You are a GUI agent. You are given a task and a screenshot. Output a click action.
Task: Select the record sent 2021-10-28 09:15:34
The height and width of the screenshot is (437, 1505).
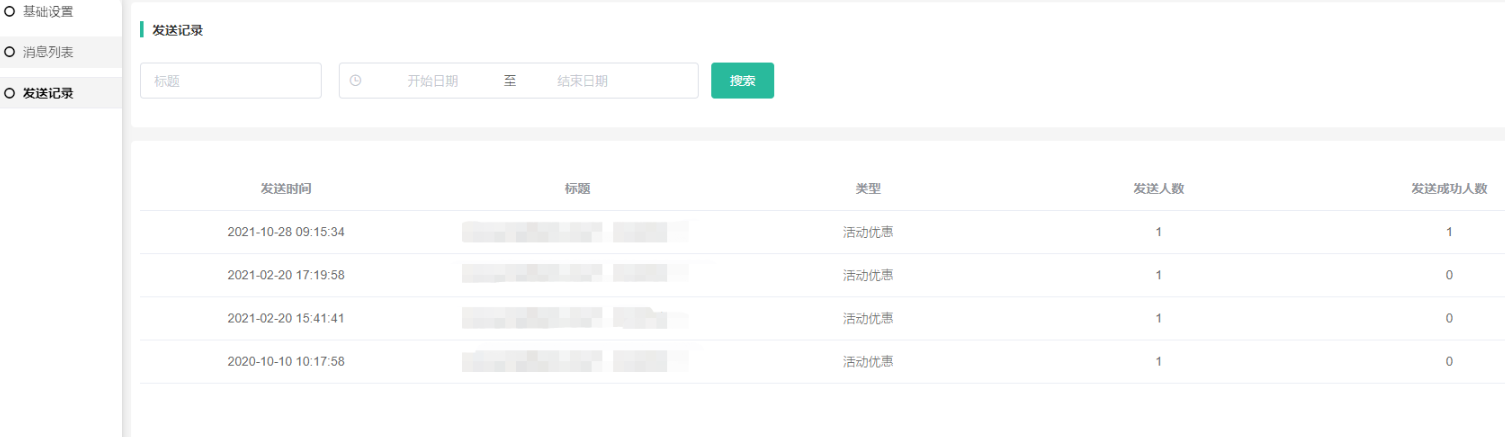coord(286,232)
